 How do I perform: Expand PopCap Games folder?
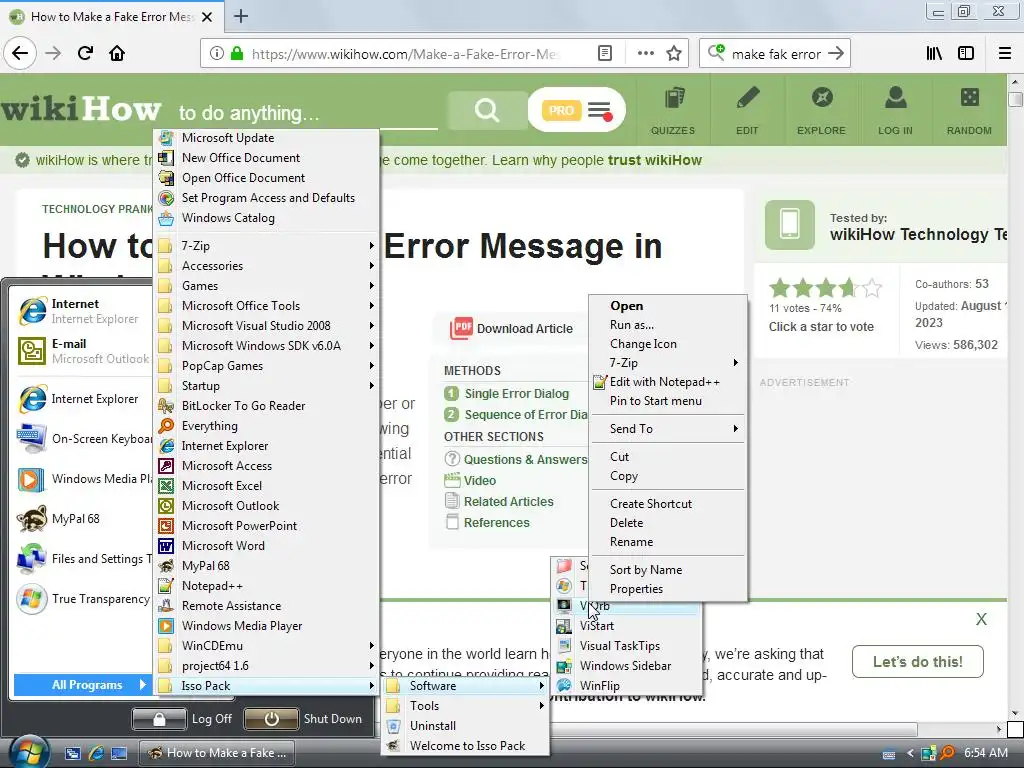[x=266, y=366]
